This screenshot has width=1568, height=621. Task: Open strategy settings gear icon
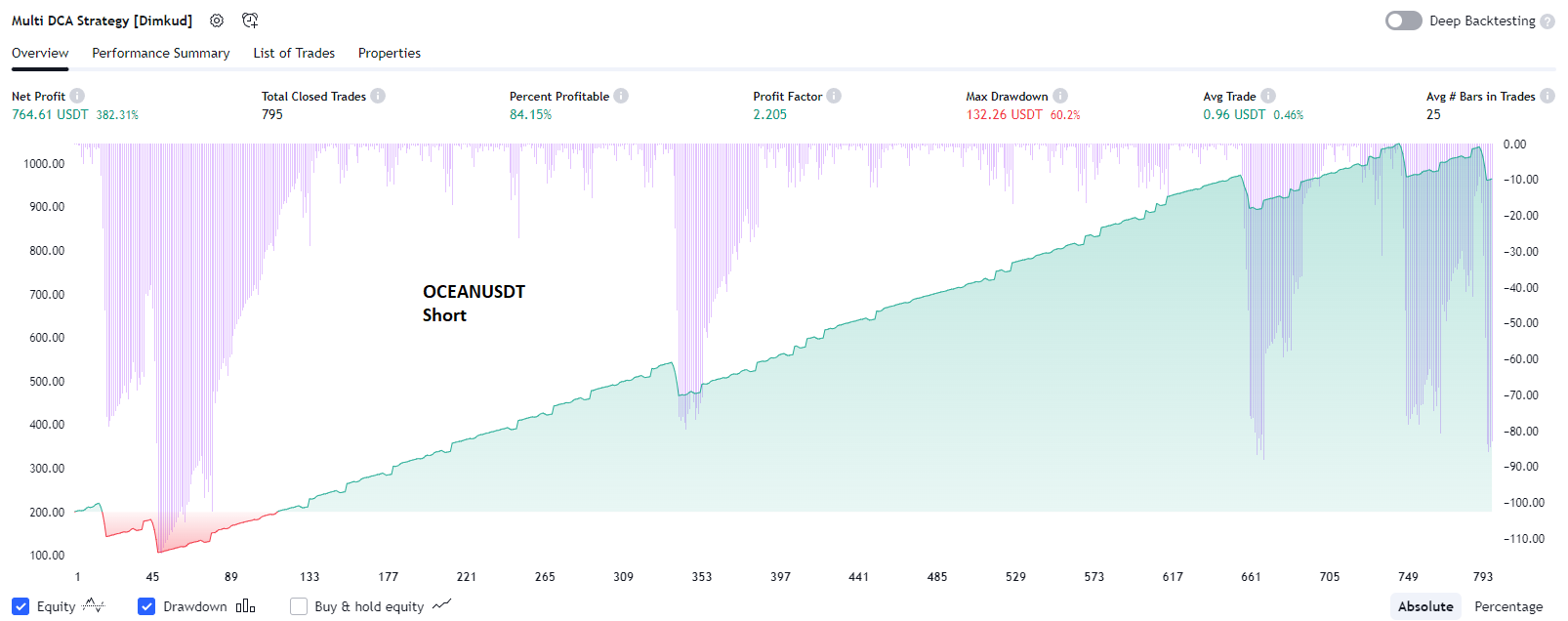[x=217, y=21]
